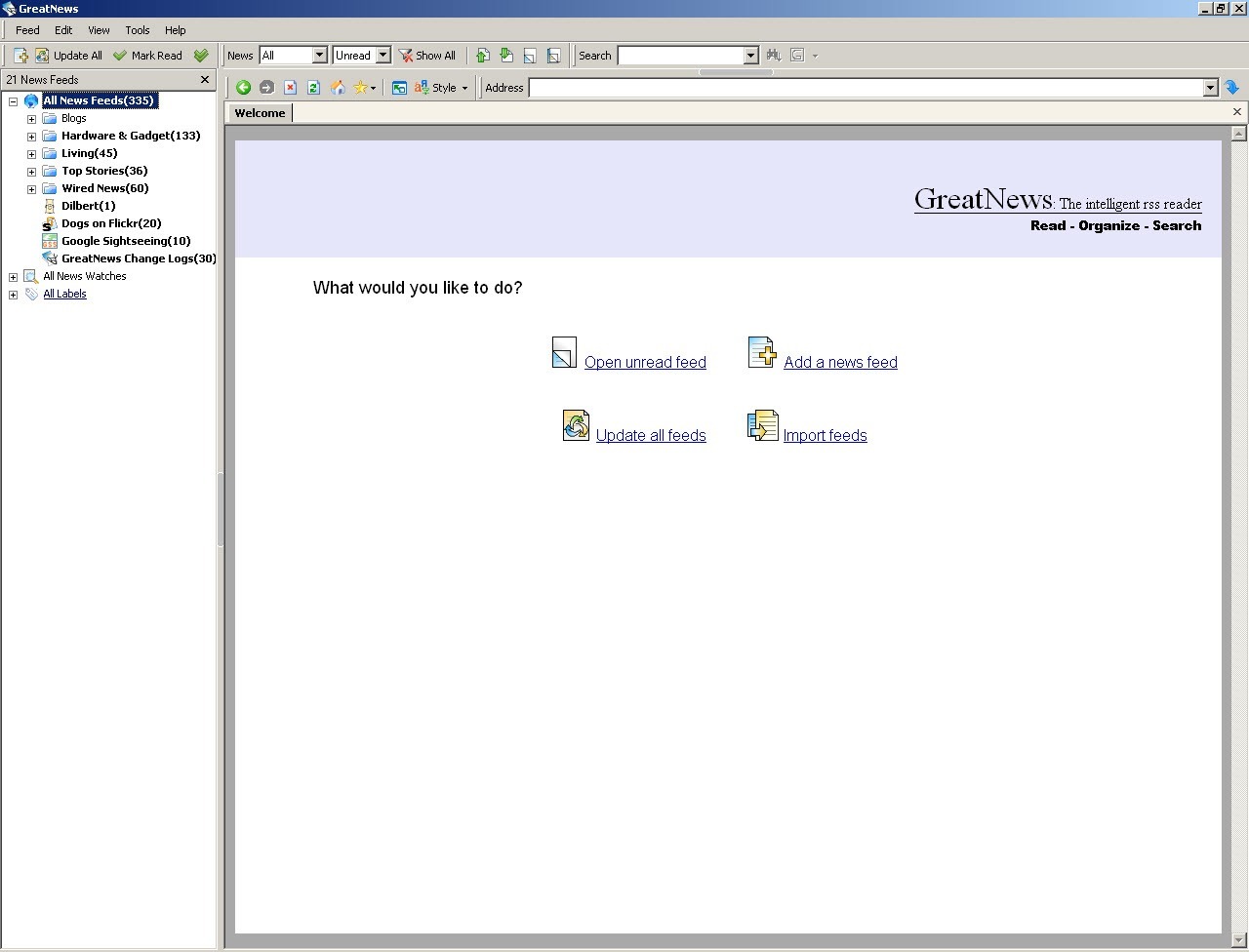
Task: Expand the All News Watches node
Action: pos(13,277)
